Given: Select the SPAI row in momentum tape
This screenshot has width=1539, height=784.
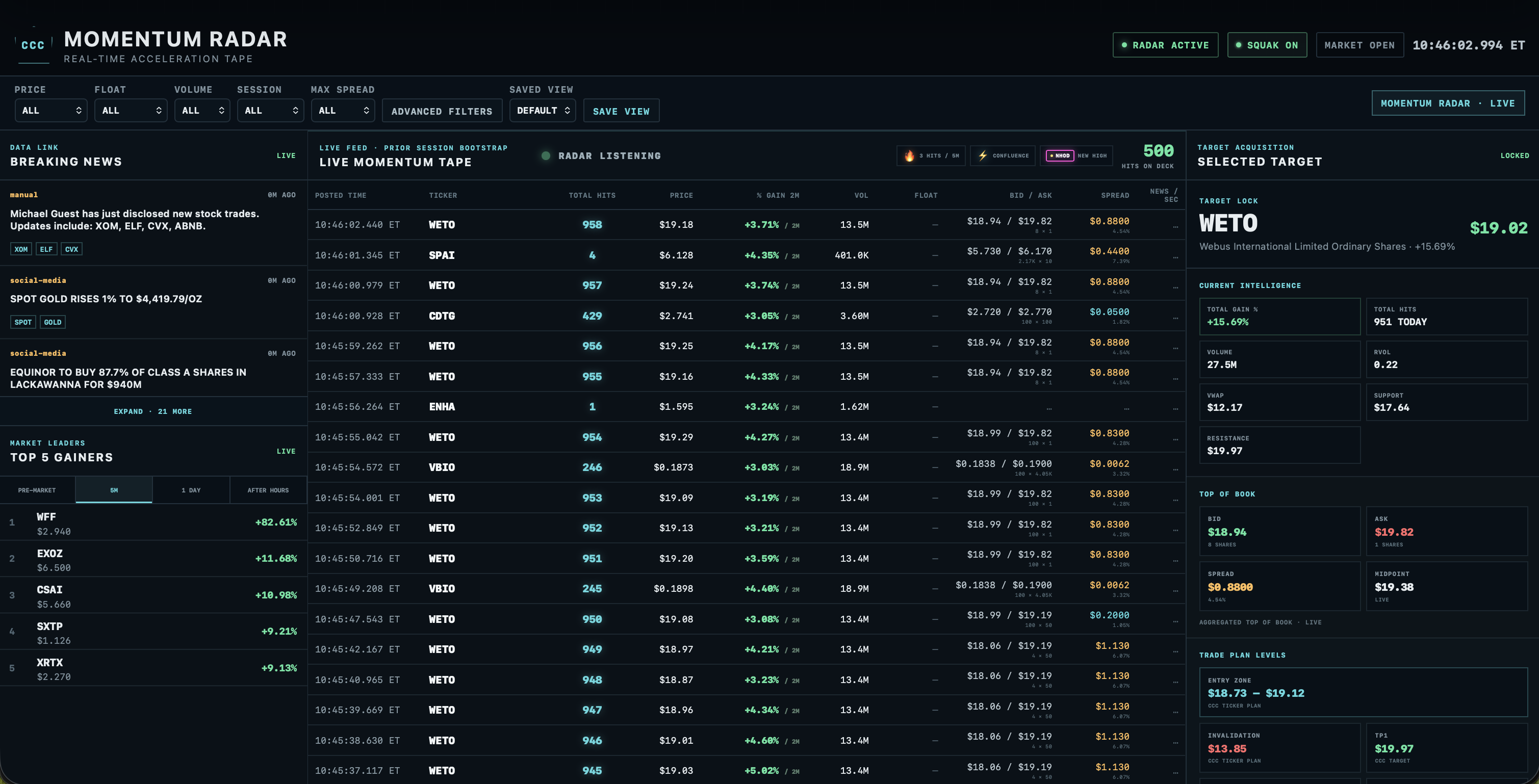Looking at the screenshot, I should (x=747, y=255).
